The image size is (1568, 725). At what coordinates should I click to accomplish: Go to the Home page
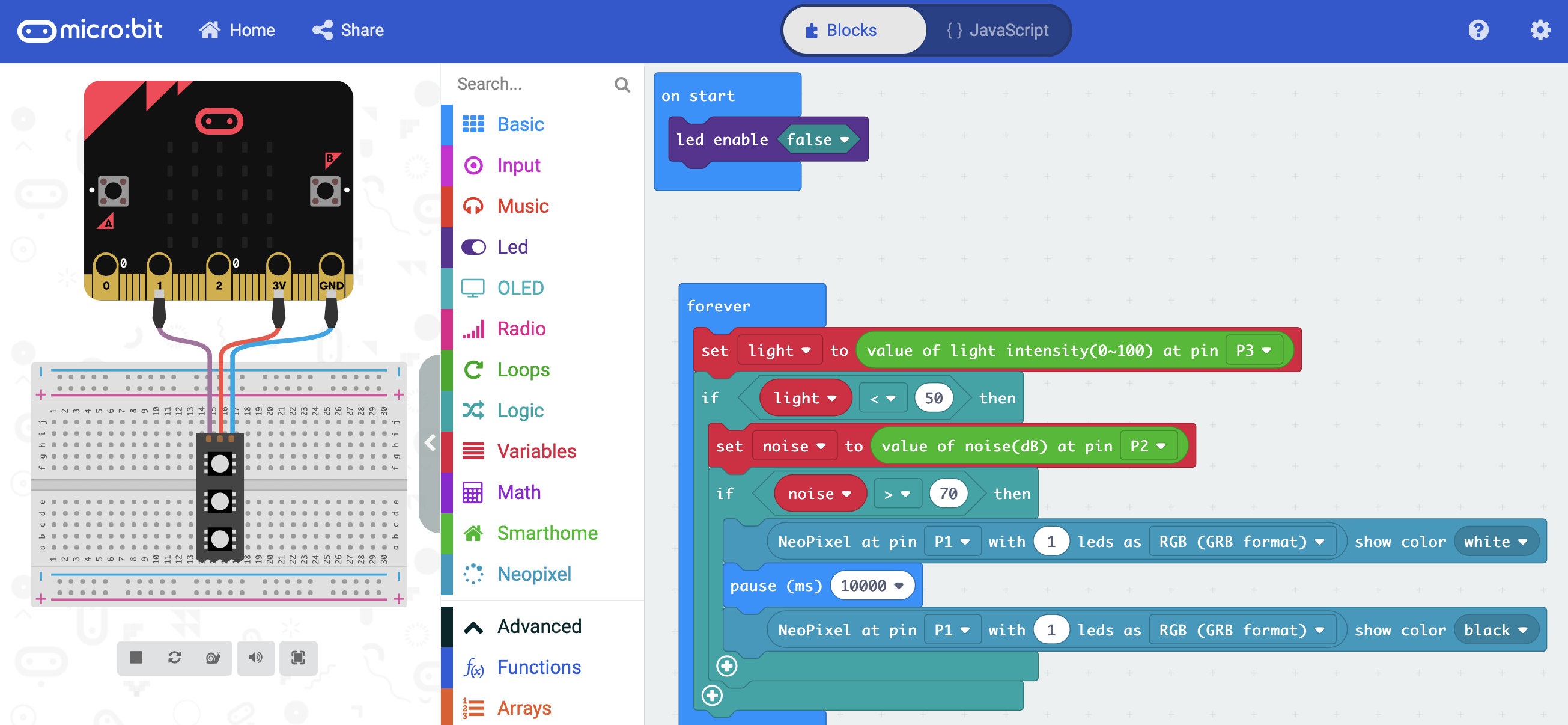click(x=237, y=30)
